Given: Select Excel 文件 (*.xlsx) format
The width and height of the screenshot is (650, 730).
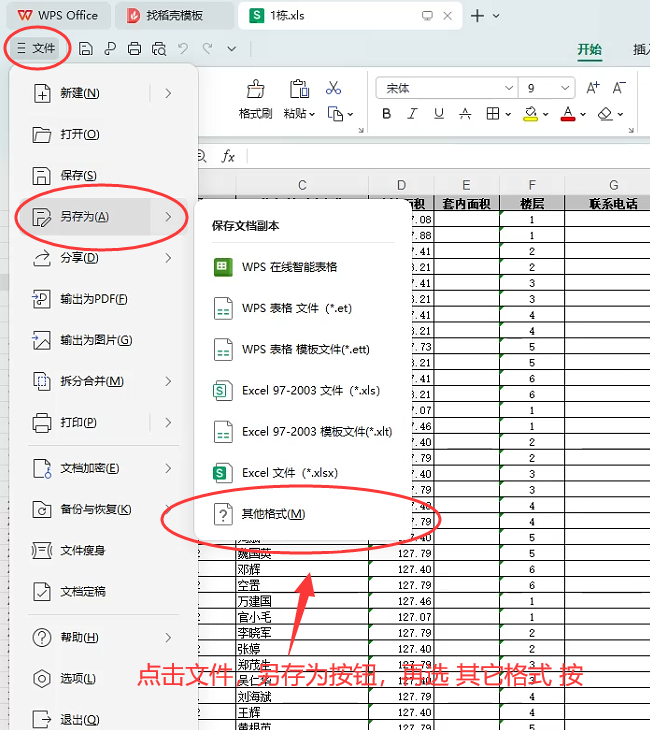Looking at the screenshot, I should 288,472.
